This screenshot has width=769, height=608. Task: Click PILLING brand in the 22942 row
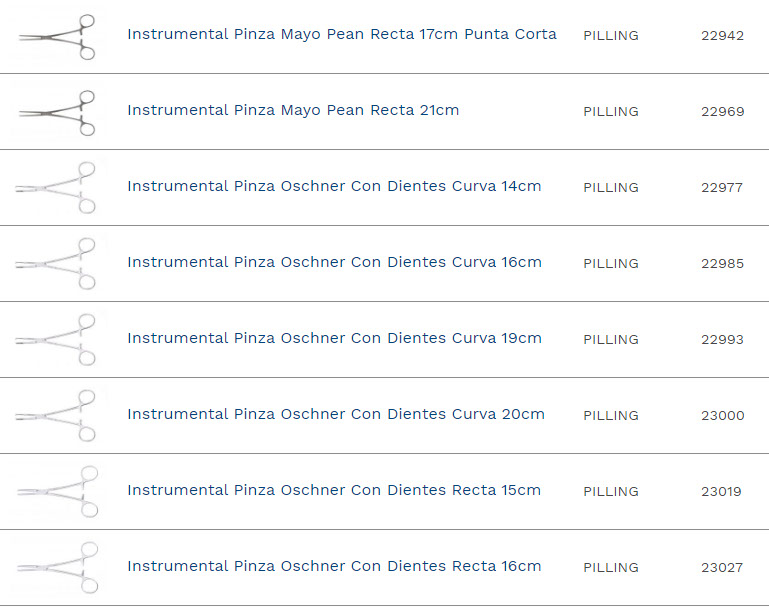(611, 36)
